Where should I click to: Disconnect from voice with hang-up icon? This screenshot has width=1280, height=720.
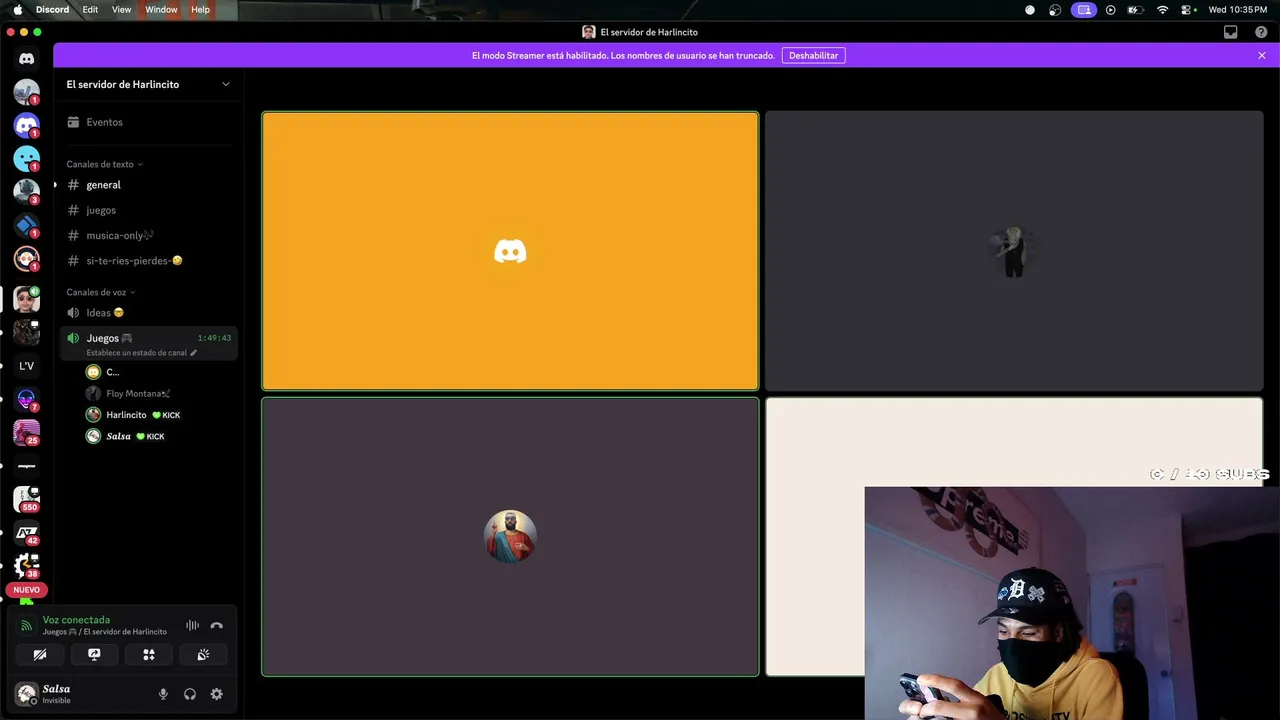pos(216,625)
